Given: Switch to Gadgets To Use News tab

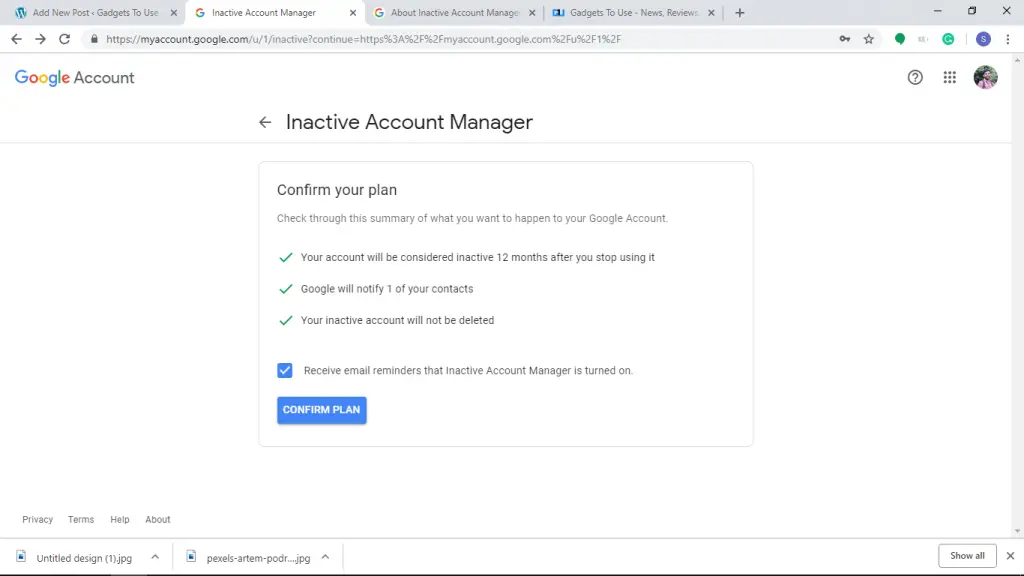Looking at the screenshot, I should coord(634,12).
